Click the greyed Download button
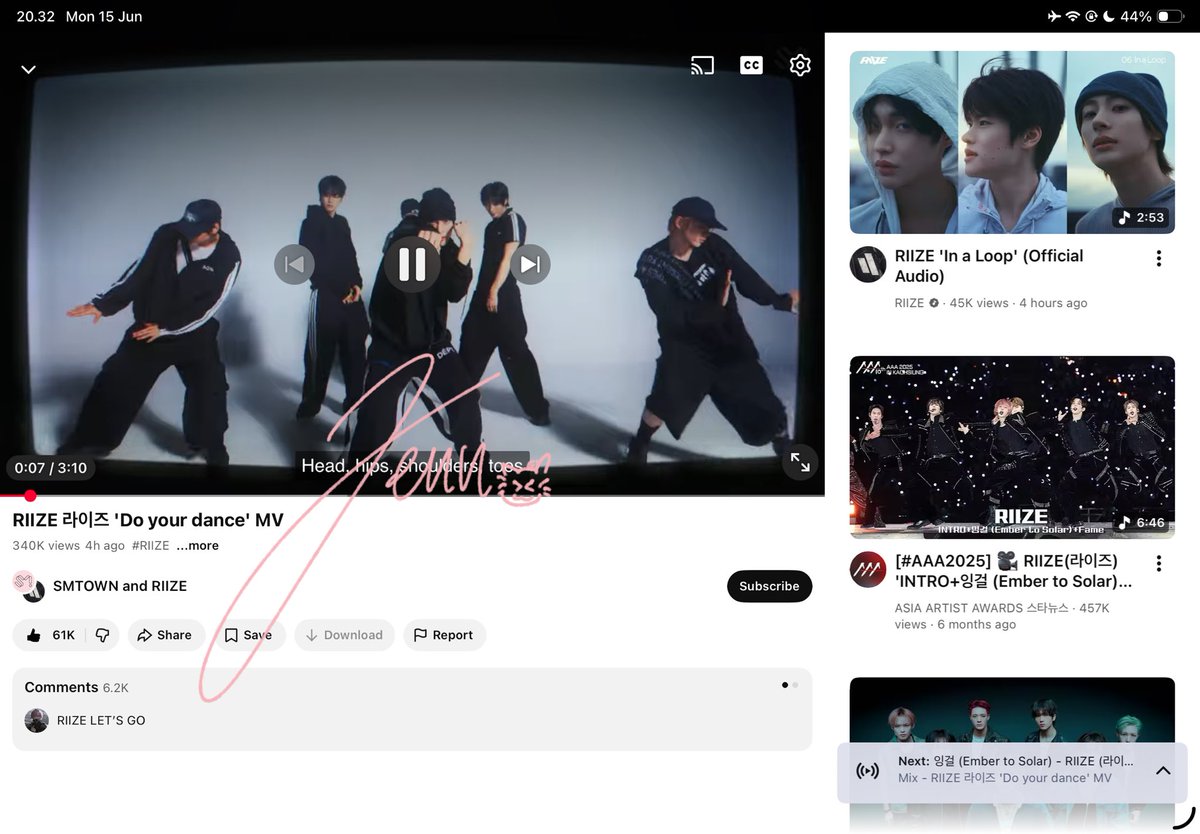Screen dimensions: 1200x834 (344, 635)
